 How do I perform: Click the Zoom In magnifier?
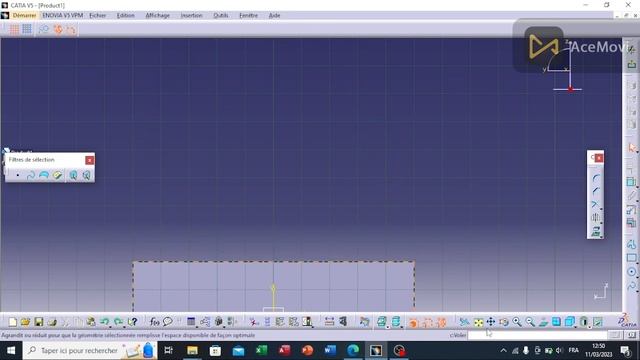[x=517, y=322]
